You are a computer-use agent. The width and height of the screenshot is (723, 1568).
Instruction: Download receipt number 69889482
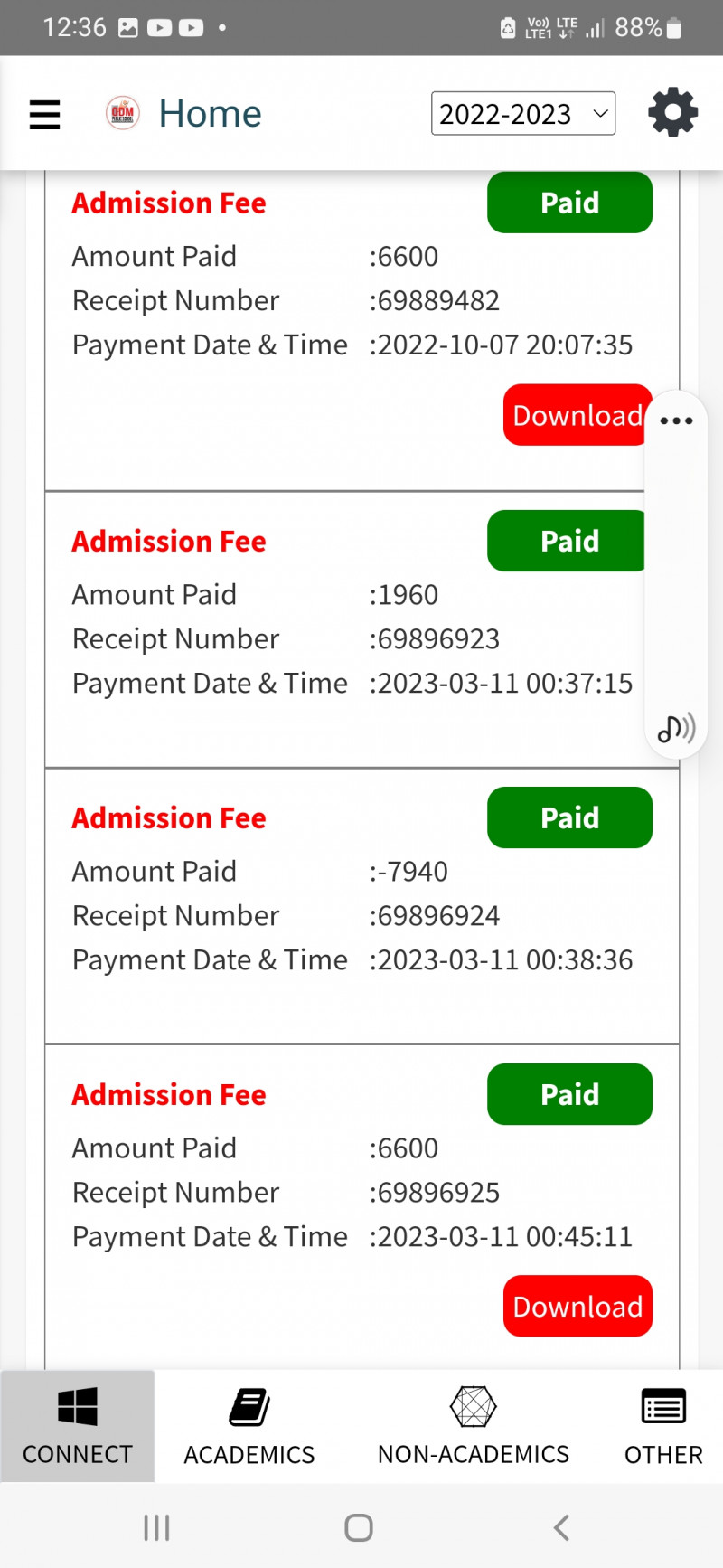pyautogui.click(x=575, y=415)
